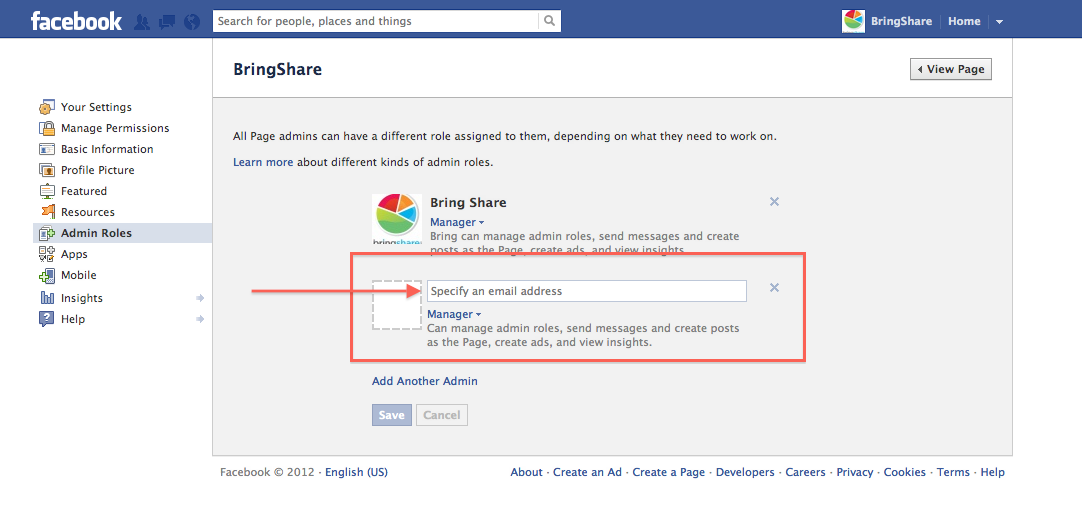This screenshot has height=519, width=1082.
Task: Open Terms footer link
Action: coord(953,472)
